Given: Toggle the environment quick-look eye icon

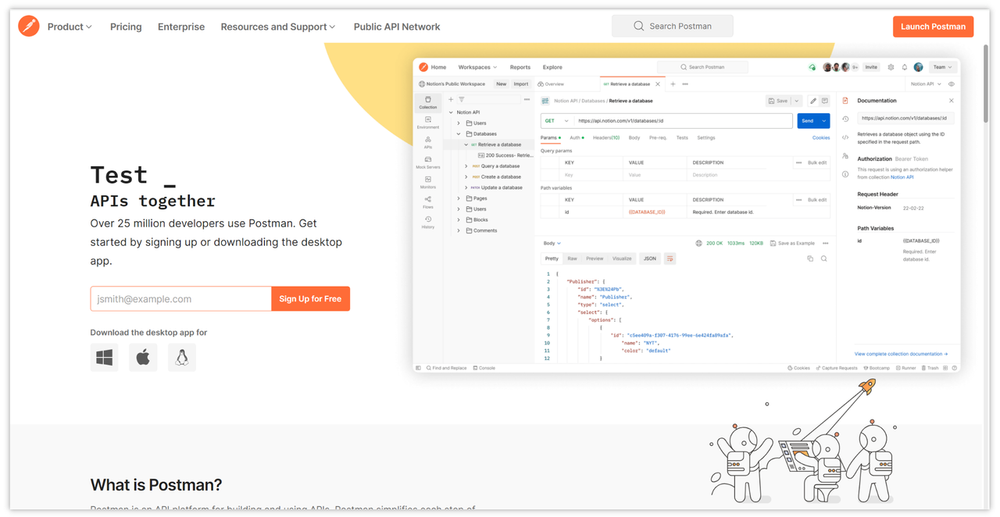Looking at the screenshot, I should pos(952,84).
